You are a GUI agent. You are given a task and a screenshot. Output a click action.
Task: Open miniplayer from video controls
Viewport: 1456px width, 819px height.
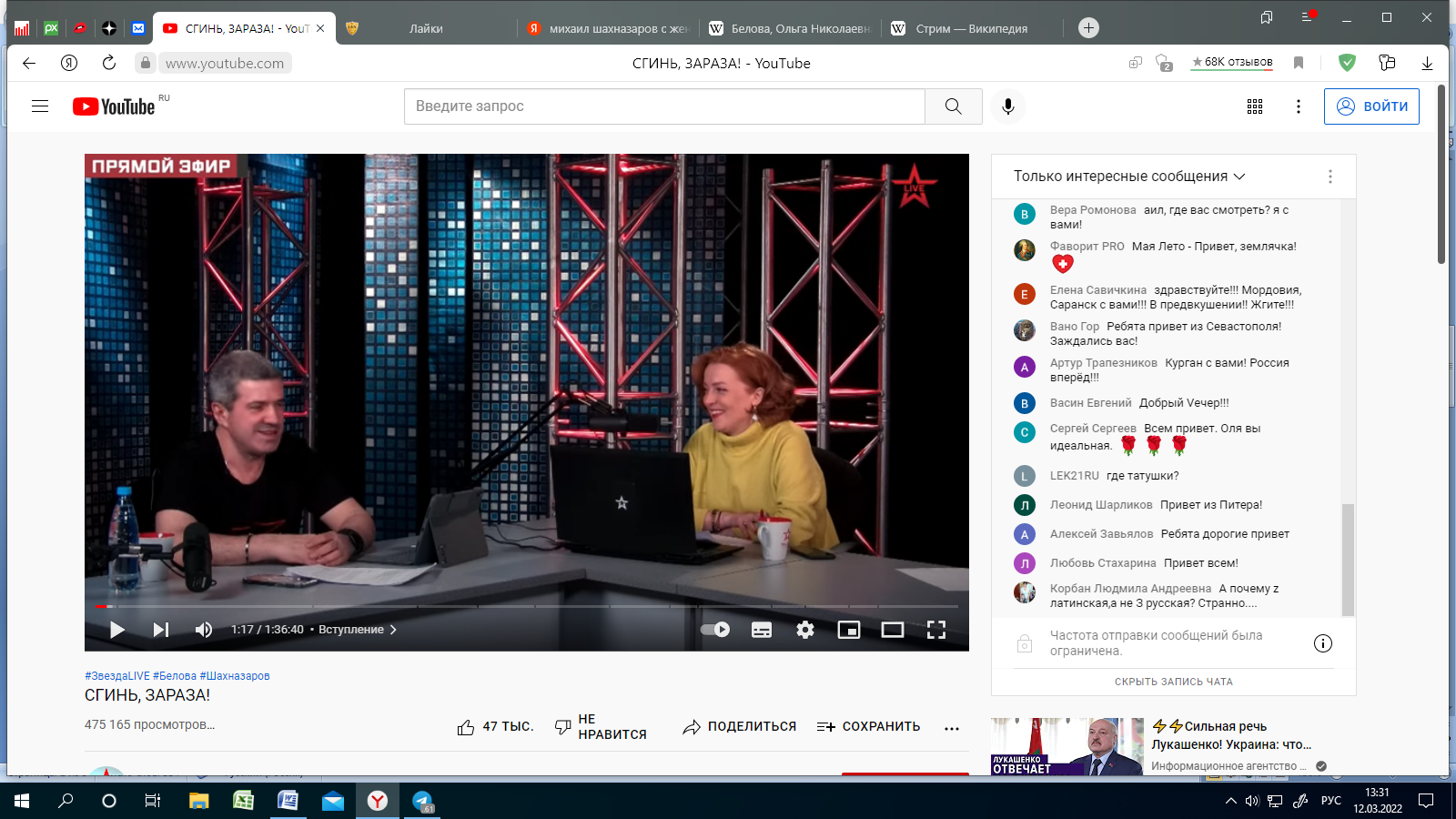tap(849, 630)
